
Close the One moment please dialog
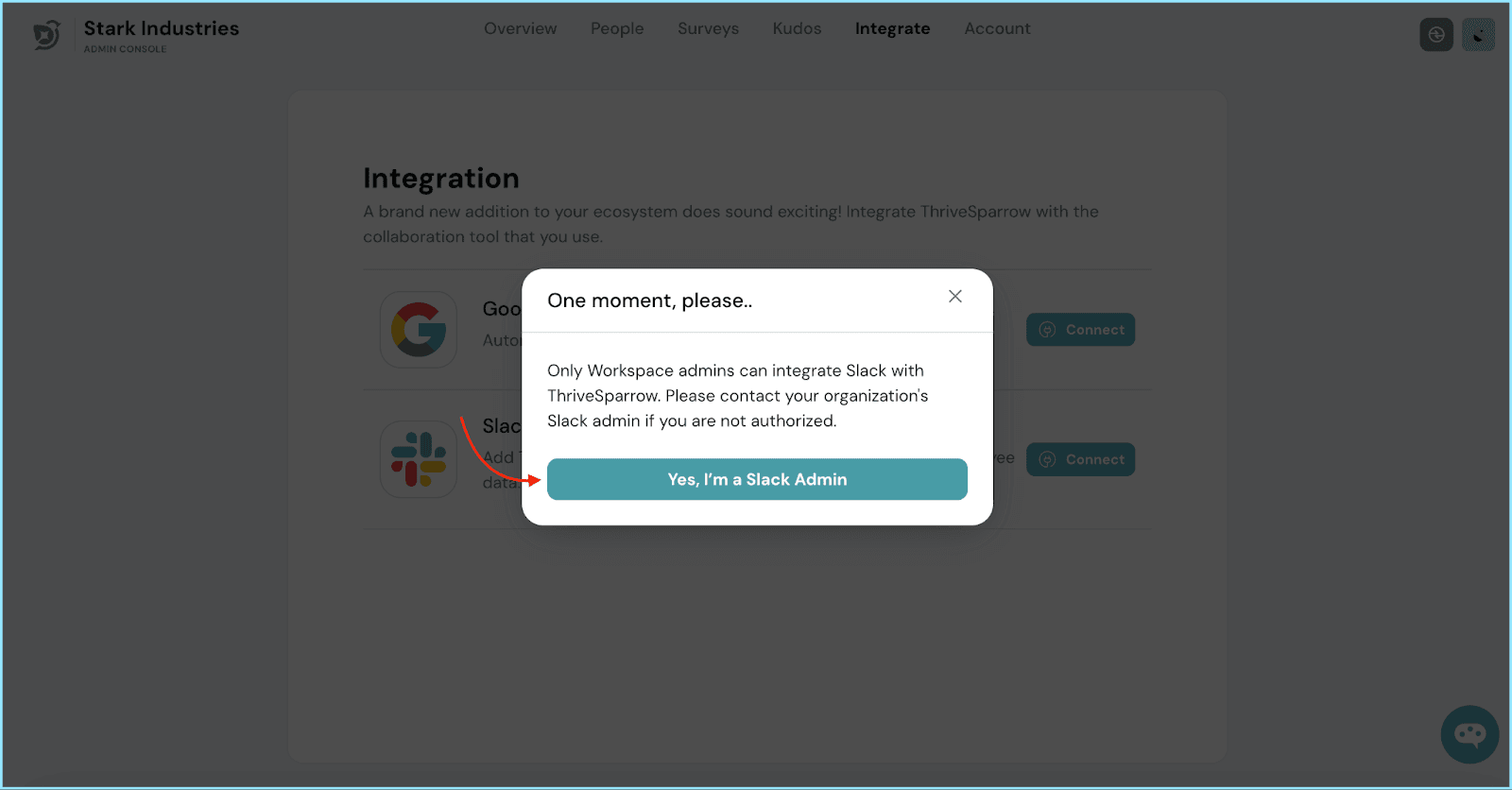955,297
